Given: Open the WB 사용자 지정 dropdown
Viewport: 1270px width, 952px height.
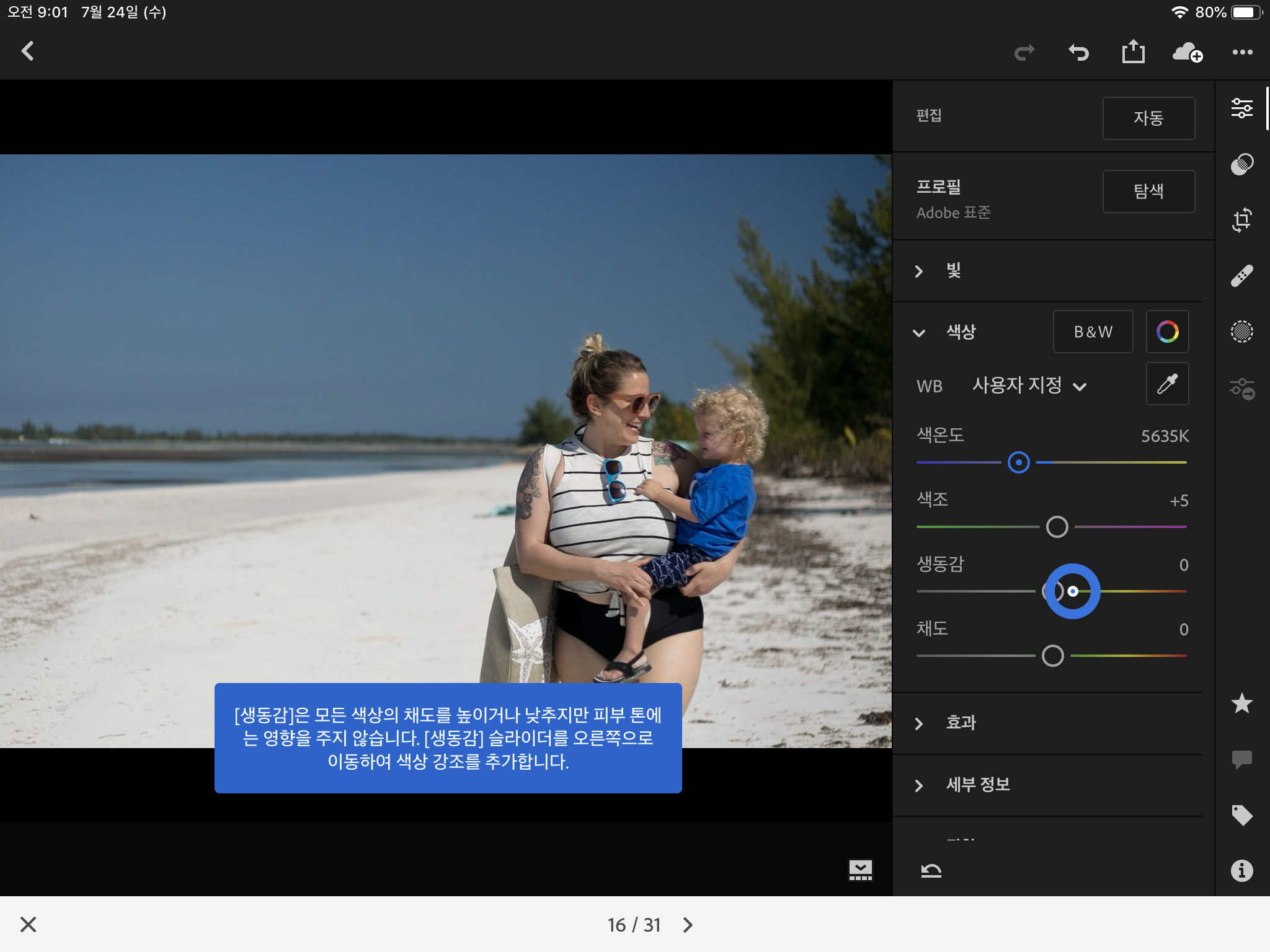Looking at the screenshot, I should click(1029, 386).
